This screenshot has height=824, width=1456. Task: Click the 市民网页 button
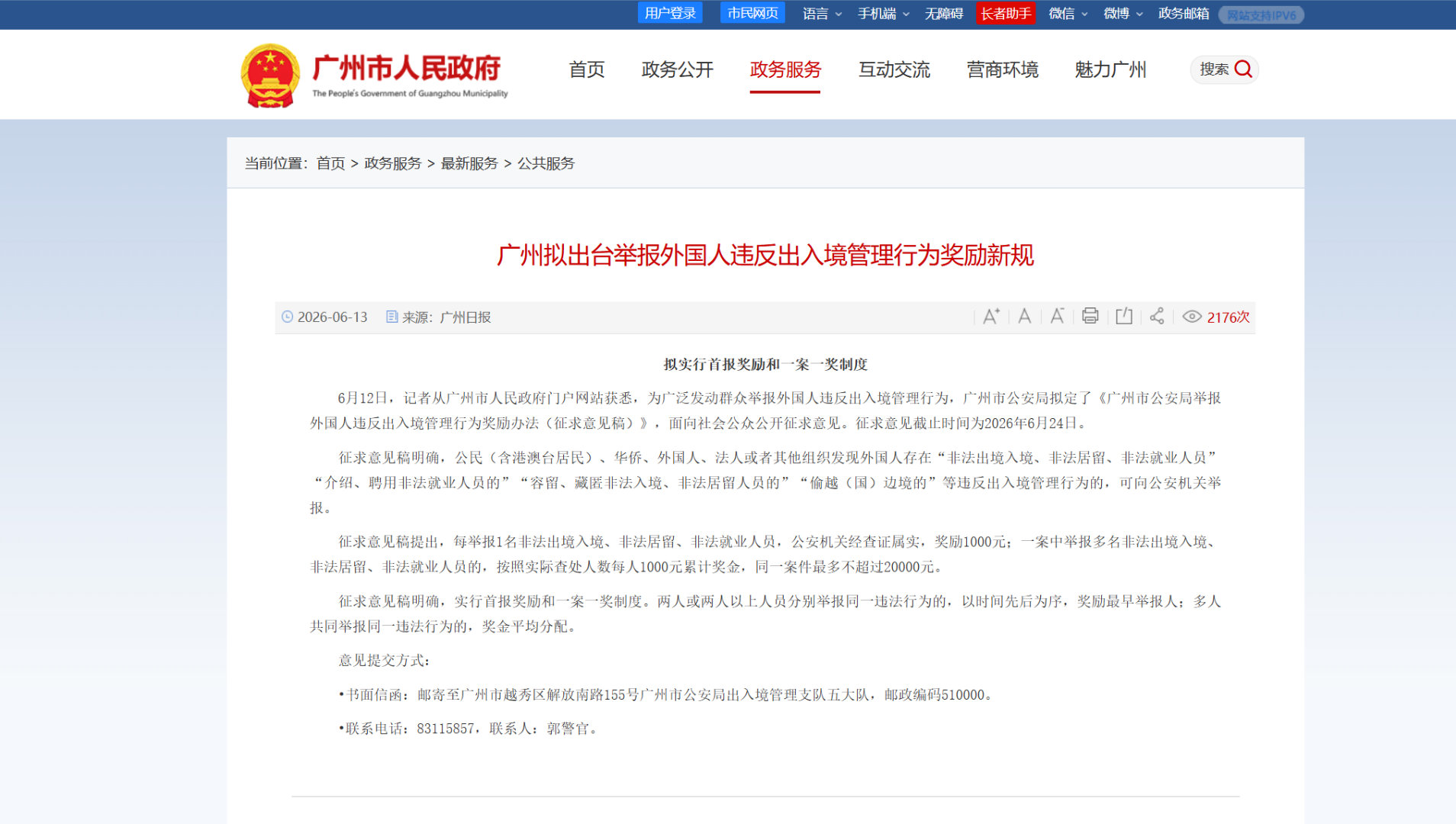click(752, 13)
